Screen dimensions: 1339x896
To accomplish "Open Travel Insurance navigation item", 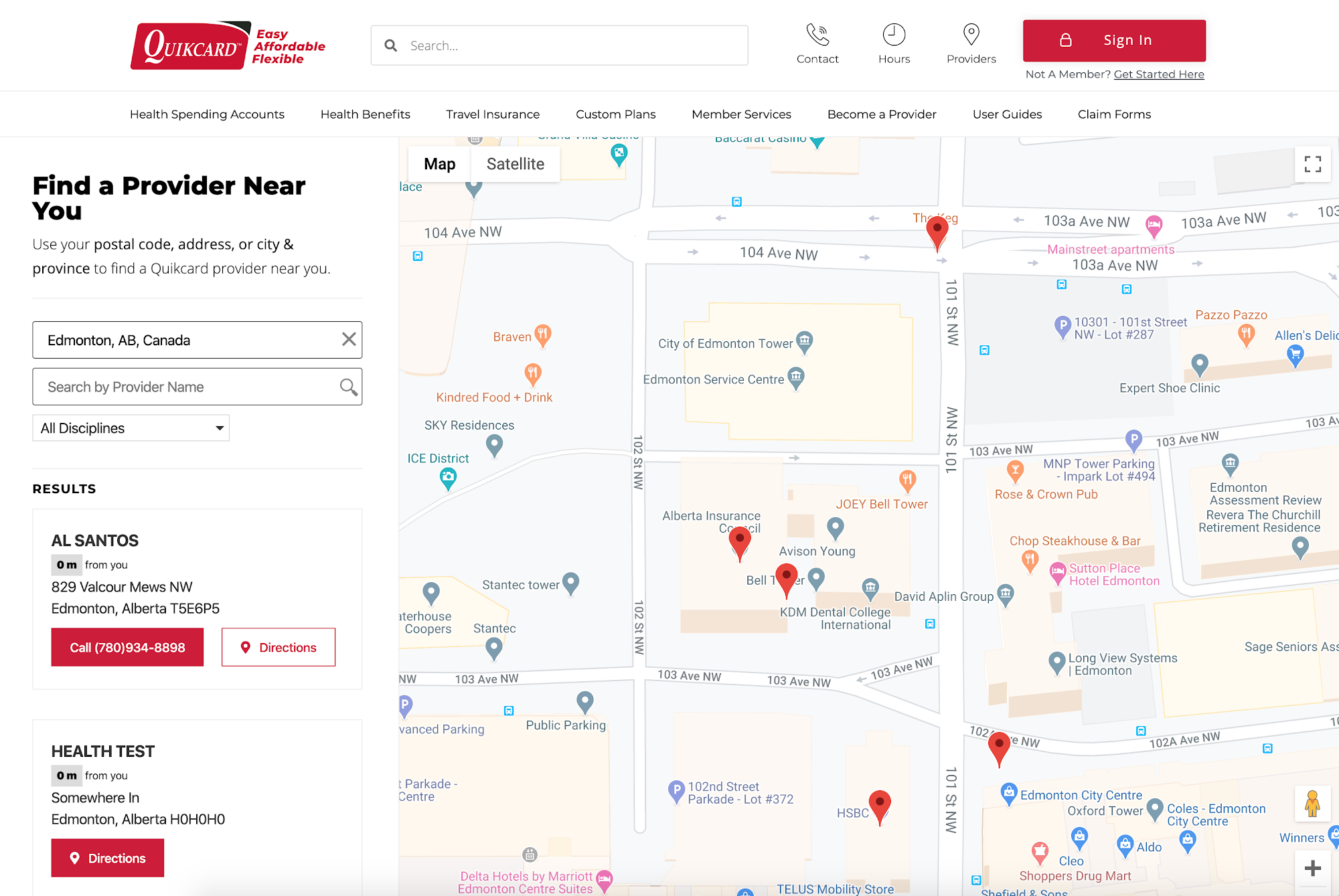I will tap(493, 114).
